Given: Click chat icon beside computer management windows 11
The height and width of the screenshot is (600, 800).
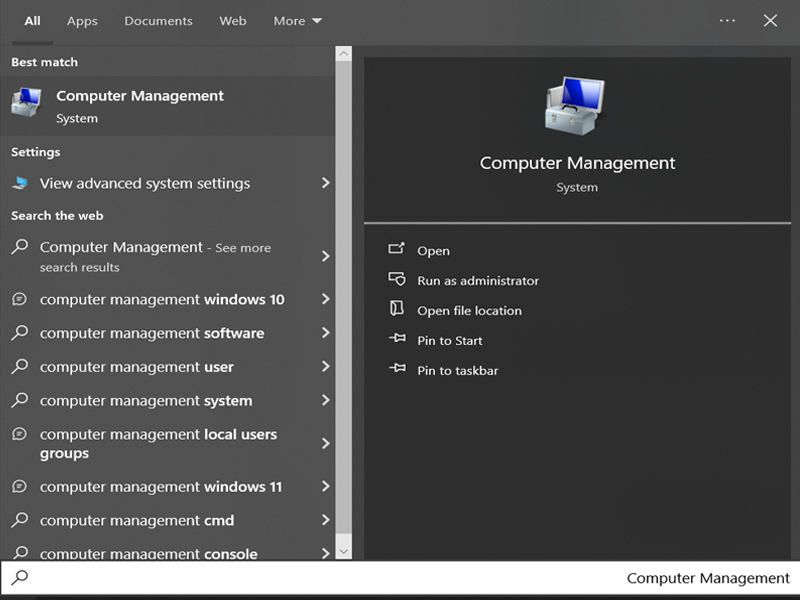Looking at the screenshot, I should coord(19,486).
